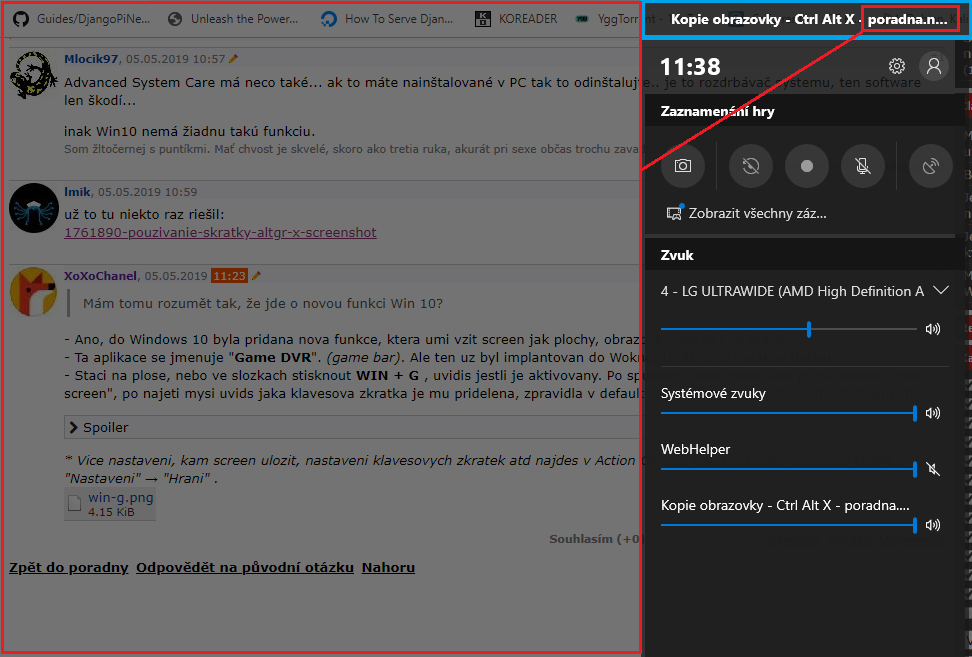Click the file icon next to win-g.png
972x657 pixels.
[74, 503]
